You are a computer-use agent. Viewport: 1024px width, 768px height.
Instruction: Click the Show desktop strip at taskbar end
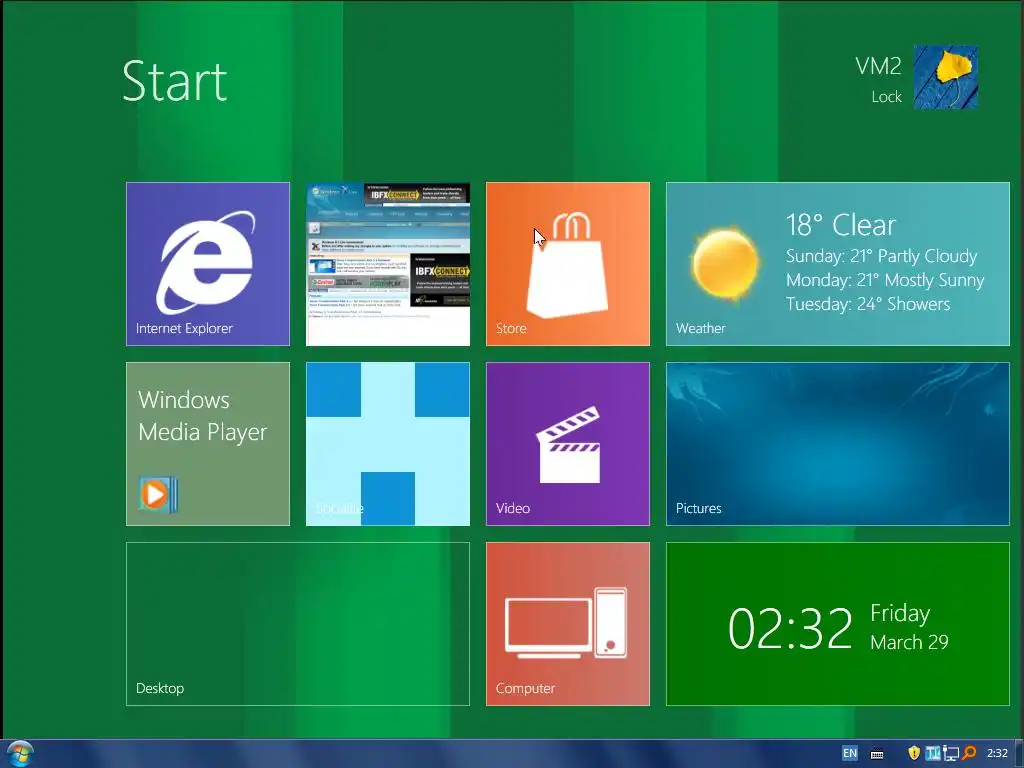pyautogui.click(x=1019, y=754)
